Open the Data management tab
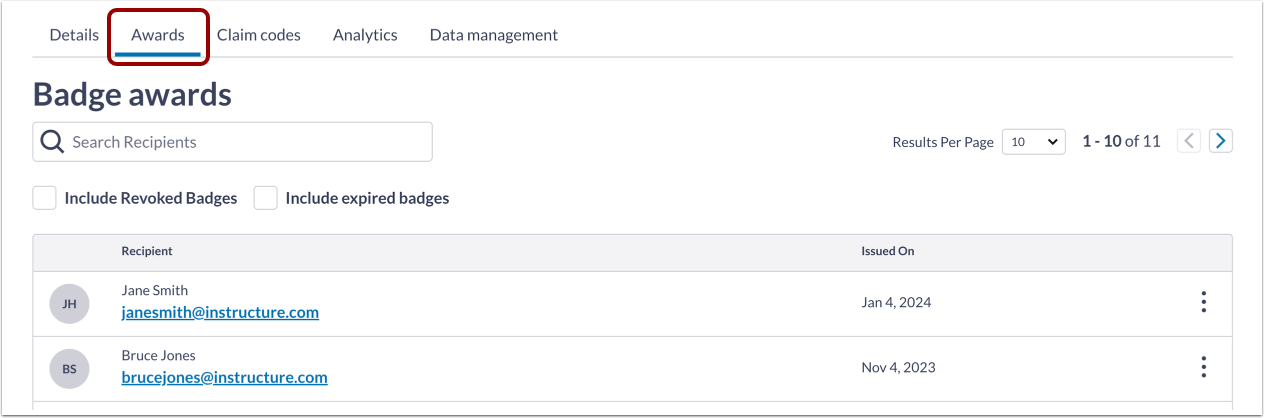Screen dimensions: 1264x418 [x=493, y=35]
